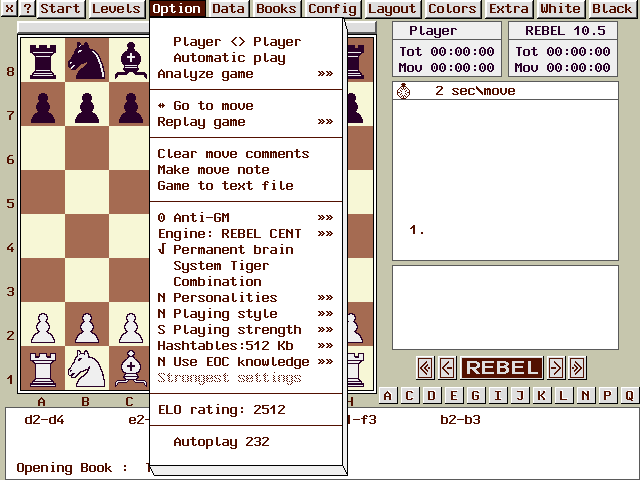
Task: Click the L letter button
Action: point(564,396)
